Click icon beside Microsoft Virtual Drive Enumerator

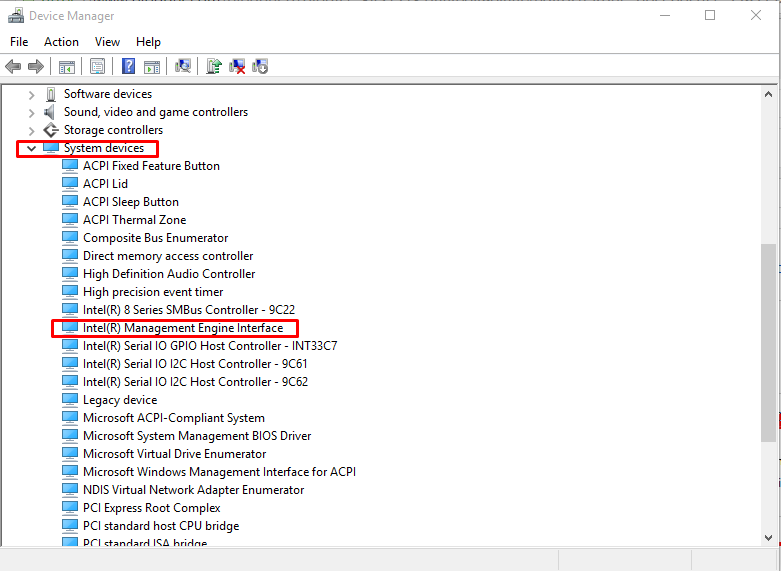pos(70,454)
